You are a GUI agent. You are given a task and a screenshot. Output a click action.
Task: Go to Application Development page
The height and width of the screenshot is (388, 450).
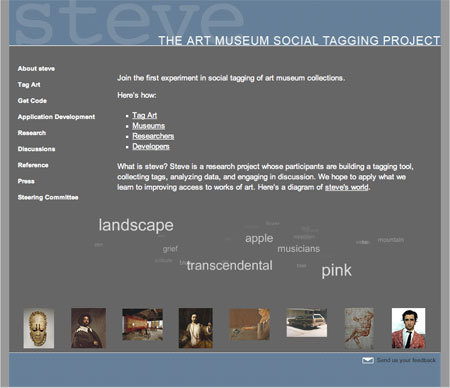pos(56,117)
